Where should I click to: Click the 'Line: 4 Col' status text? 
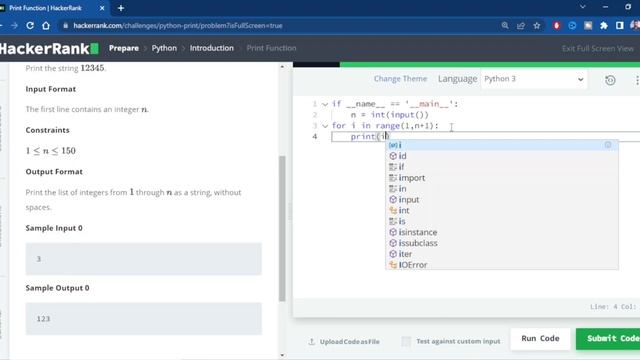(x=614, y=307)
